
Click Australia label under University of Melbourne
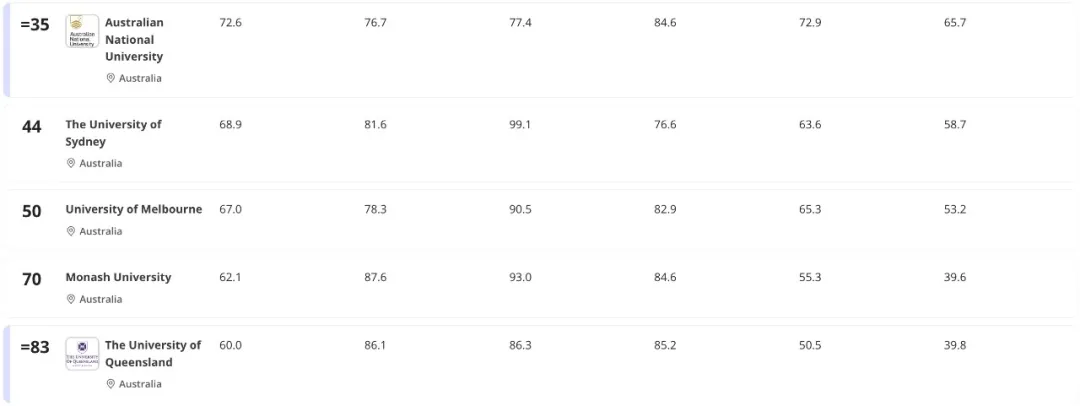pyautogui.click(x=101, y=231)
